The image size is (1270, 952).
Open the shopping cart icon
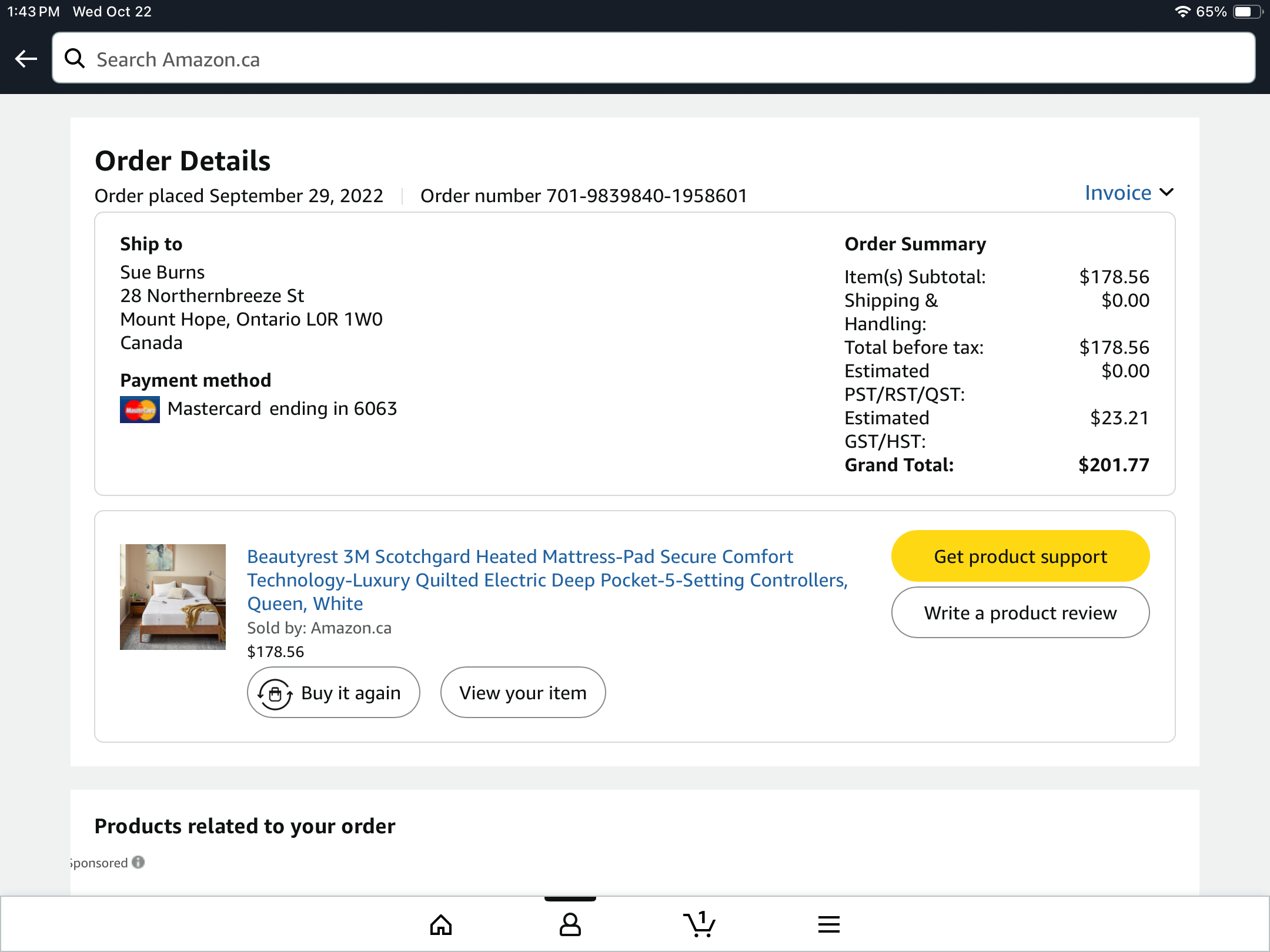pos(699,924)
